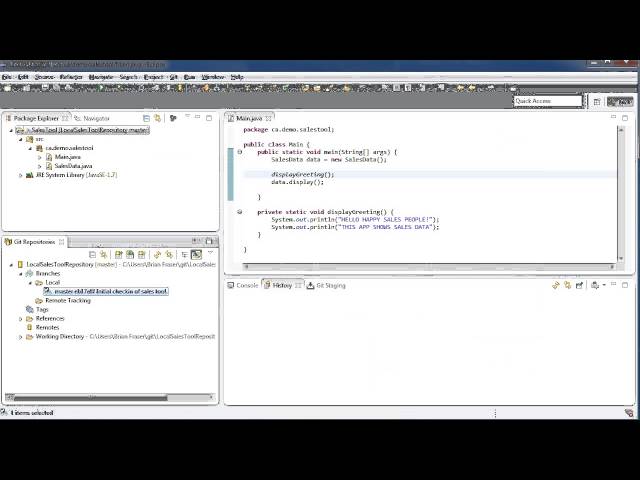
Task: Select the Git Repositories tab
Action: (x=34, y=242)
